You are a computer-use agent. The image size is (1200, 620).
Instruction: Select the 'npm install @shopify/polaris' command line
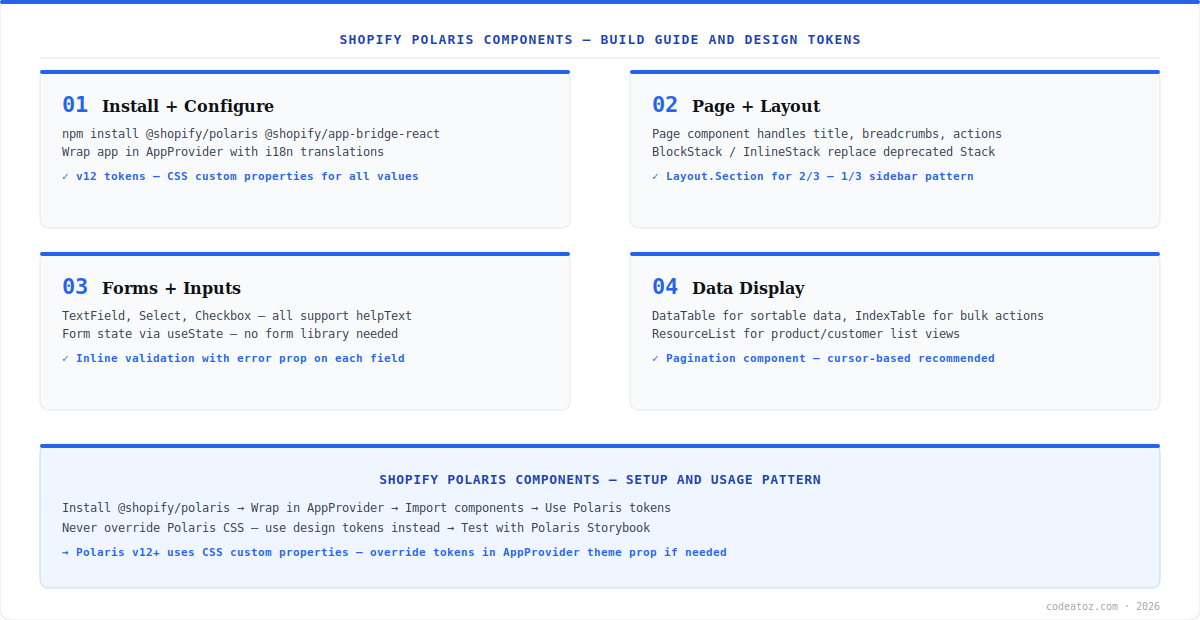tap(251, 134)
